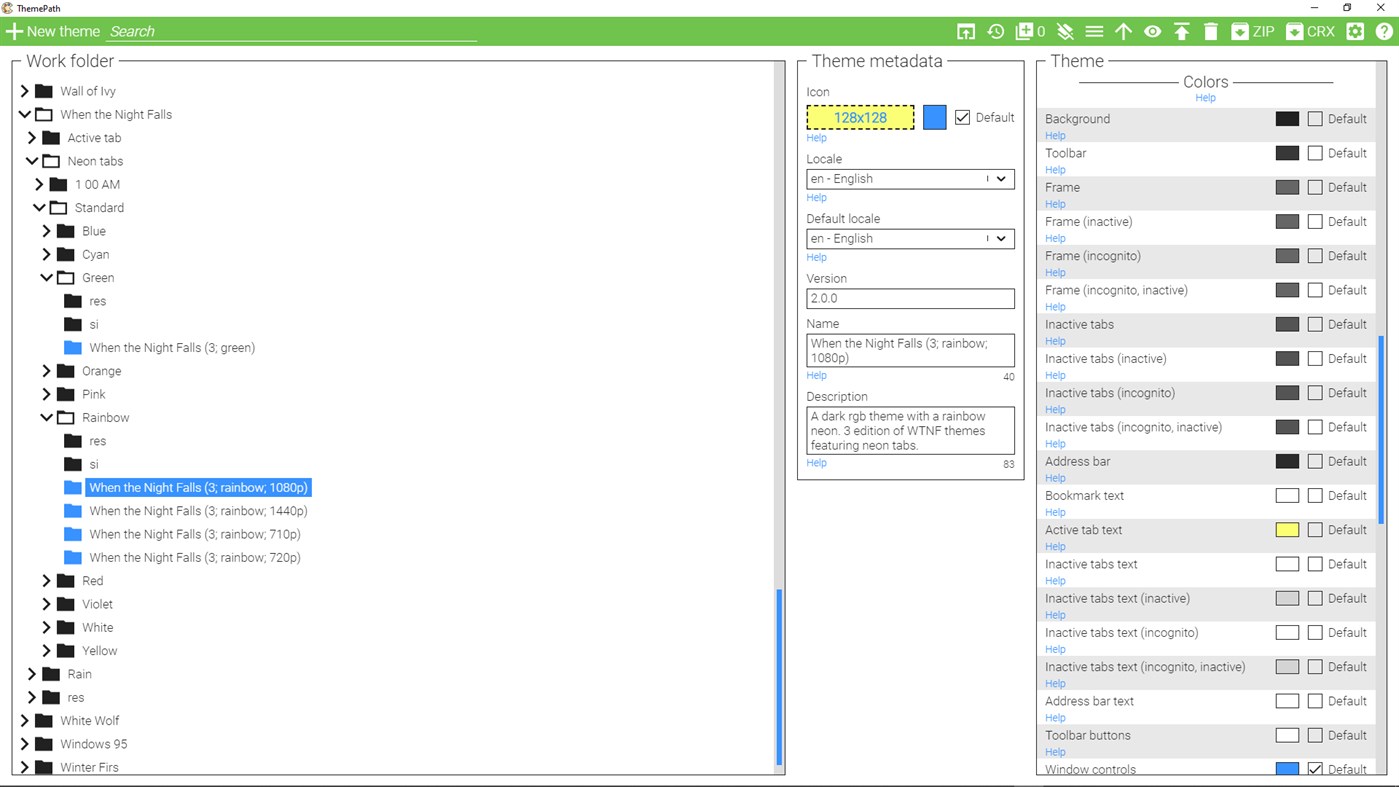The image size is (1399, 787).
Task: Open the work folder icon in the toolbar
Action: pos(966,31)
